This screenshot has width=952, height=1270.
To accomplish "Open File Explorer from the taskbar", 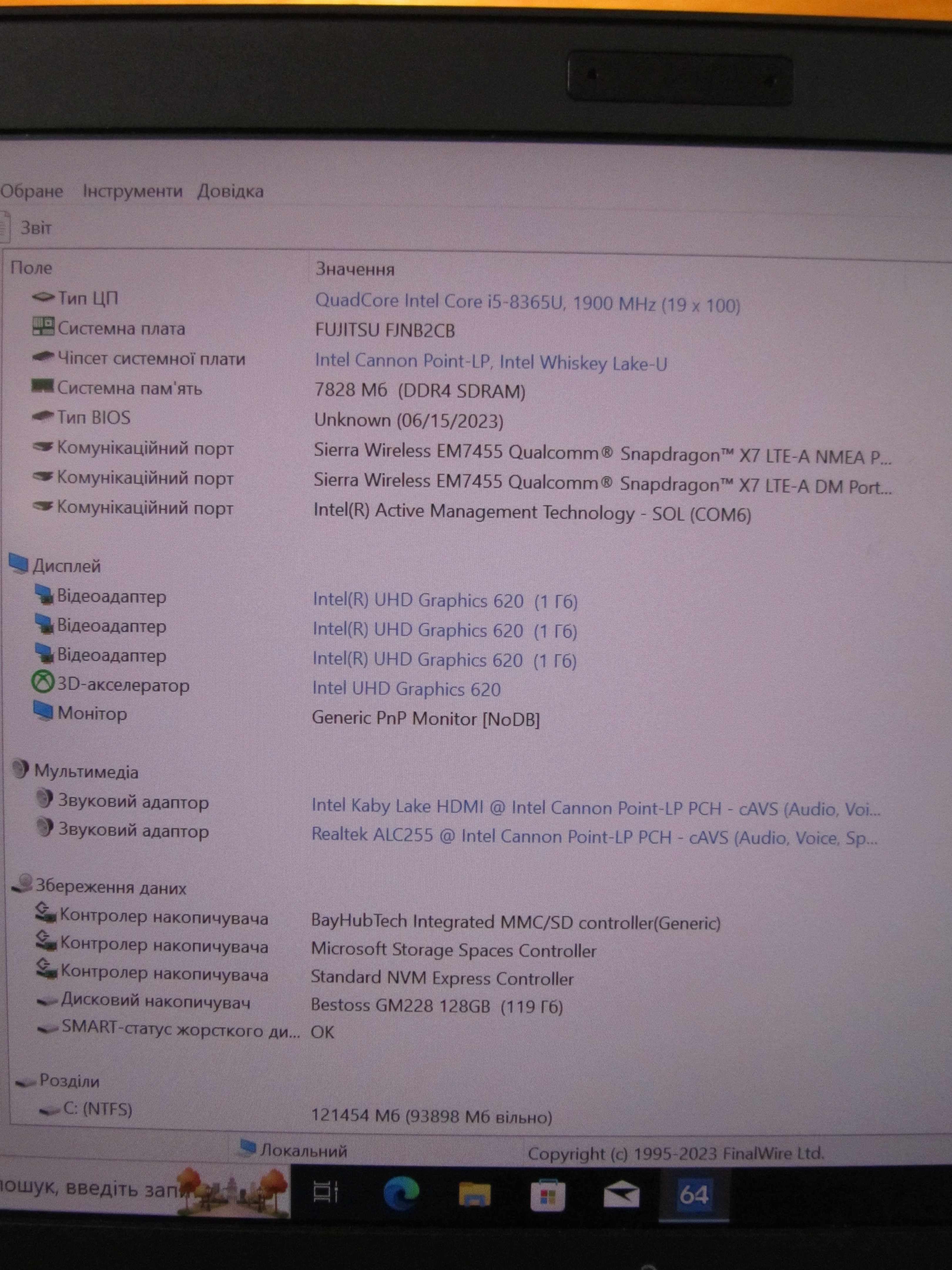I will (475, 1195).
